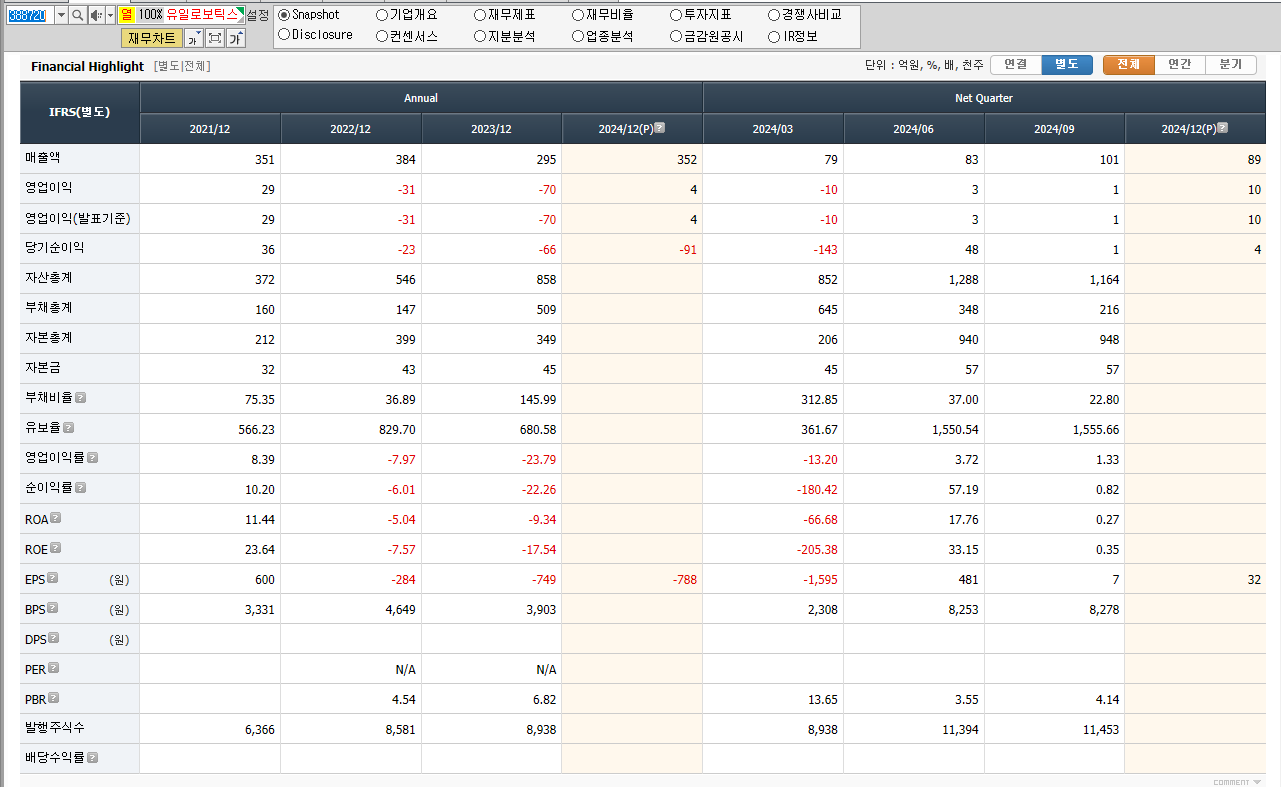Click the Annual 2023/12 column header
Image resolution: width=1281 pixels, height=787 pixels.
tap(492, 129)
